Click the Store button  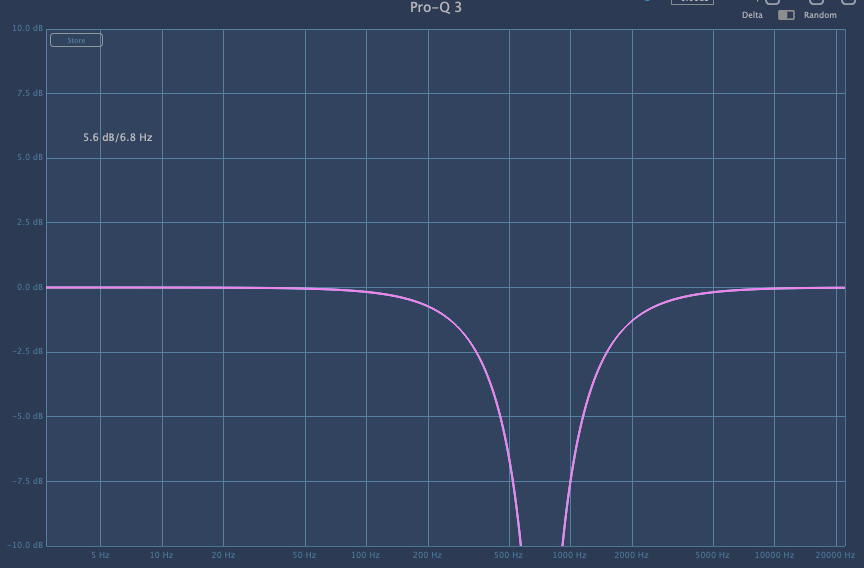76,40
